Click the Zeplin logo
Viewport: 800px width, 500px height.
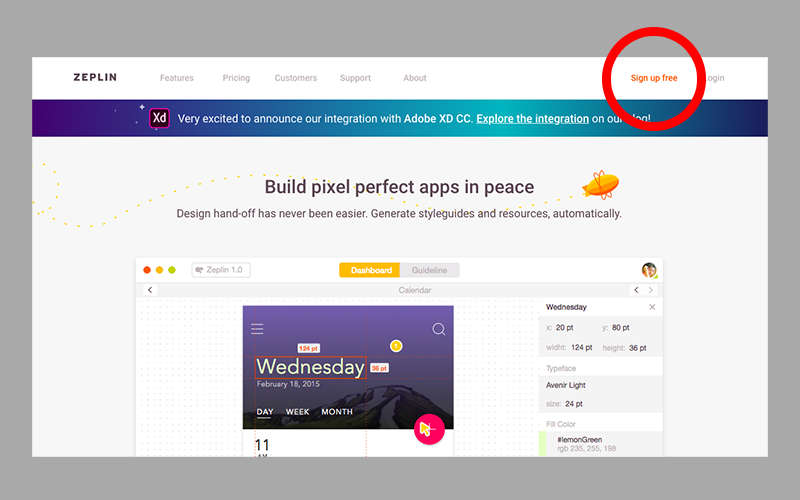(94, 78)
